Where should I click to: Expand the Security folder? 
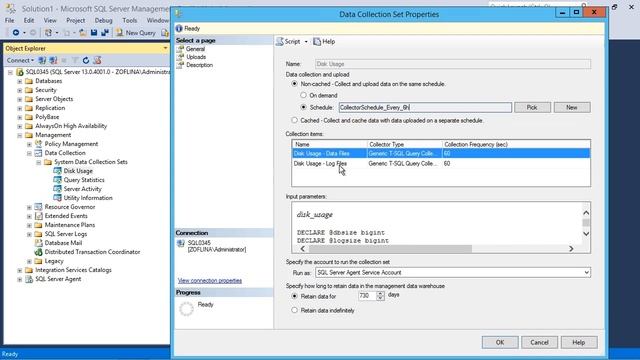point(20,90)
